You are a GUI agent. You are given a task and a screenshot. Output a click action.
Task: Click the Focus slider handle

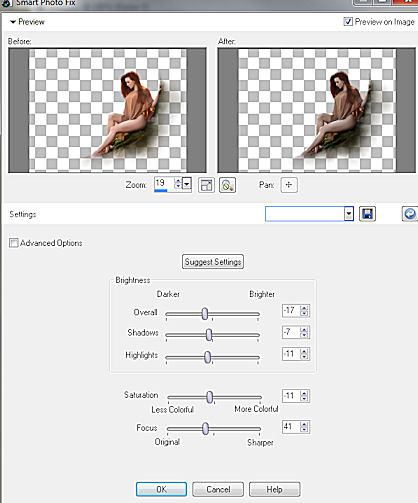(206, 428)
